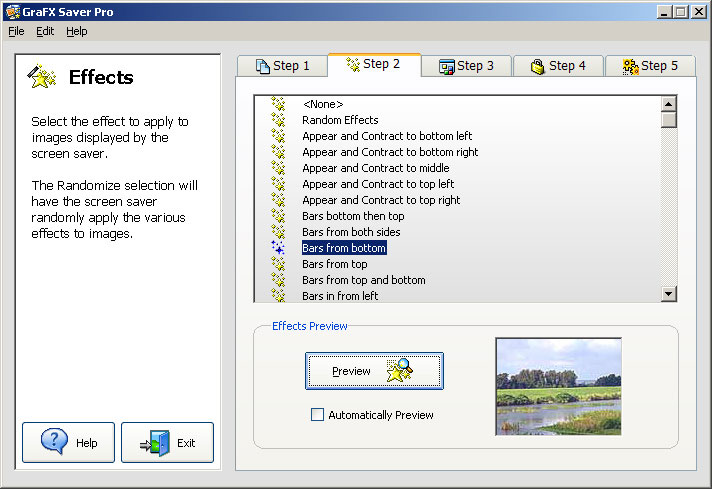Select Appear and Contract to middle
Viewport: 712px width, 489px height.
[376, 168]
